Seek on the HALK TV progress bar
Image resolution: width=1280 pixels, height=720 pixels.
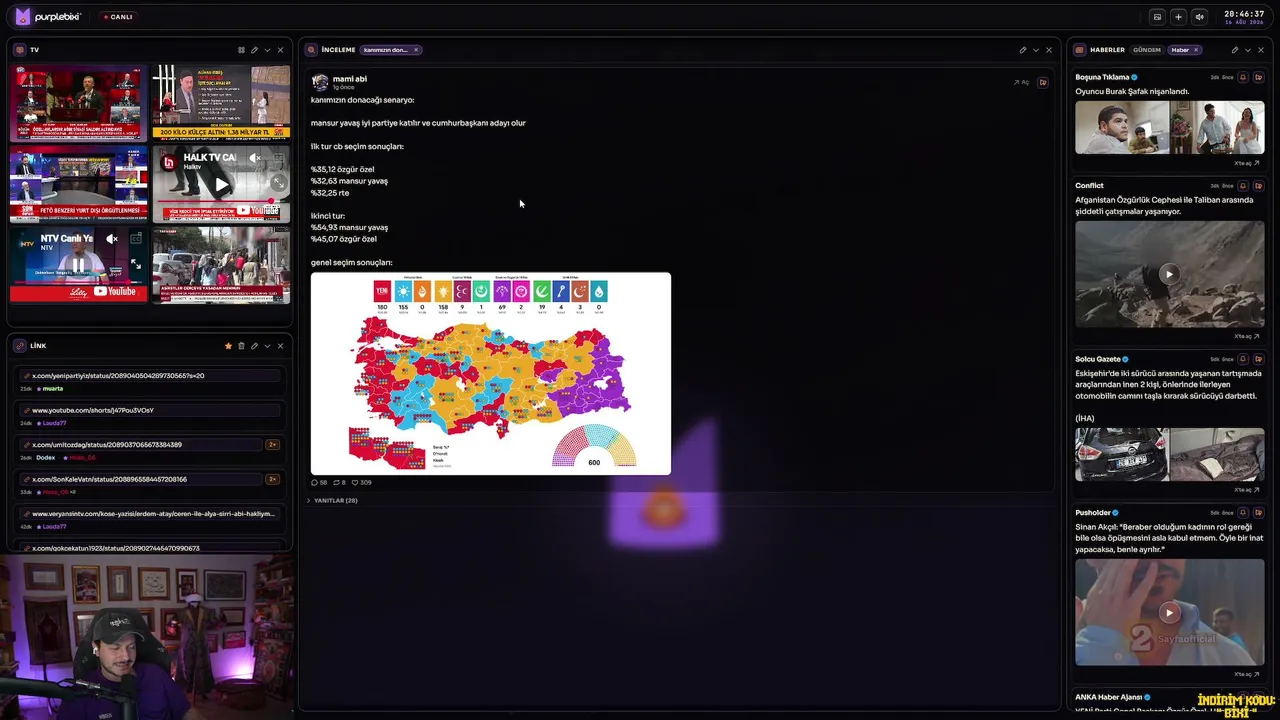(221, 202)
